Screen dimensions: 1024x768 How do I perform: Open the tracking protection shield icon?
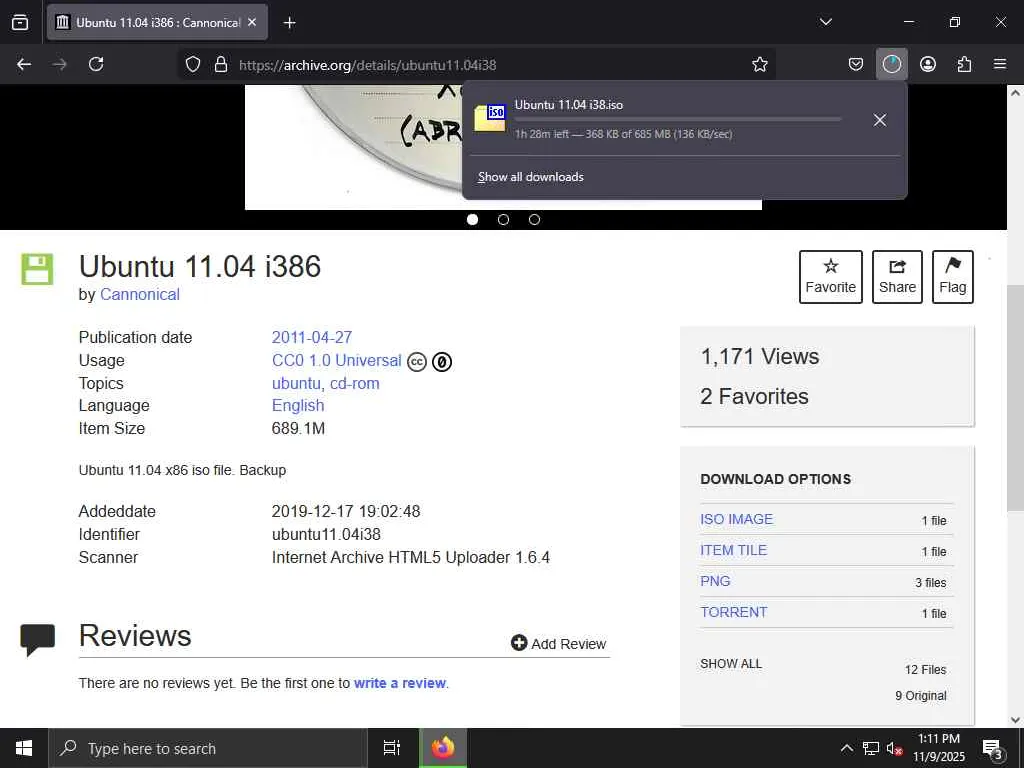tap(193, 64)
